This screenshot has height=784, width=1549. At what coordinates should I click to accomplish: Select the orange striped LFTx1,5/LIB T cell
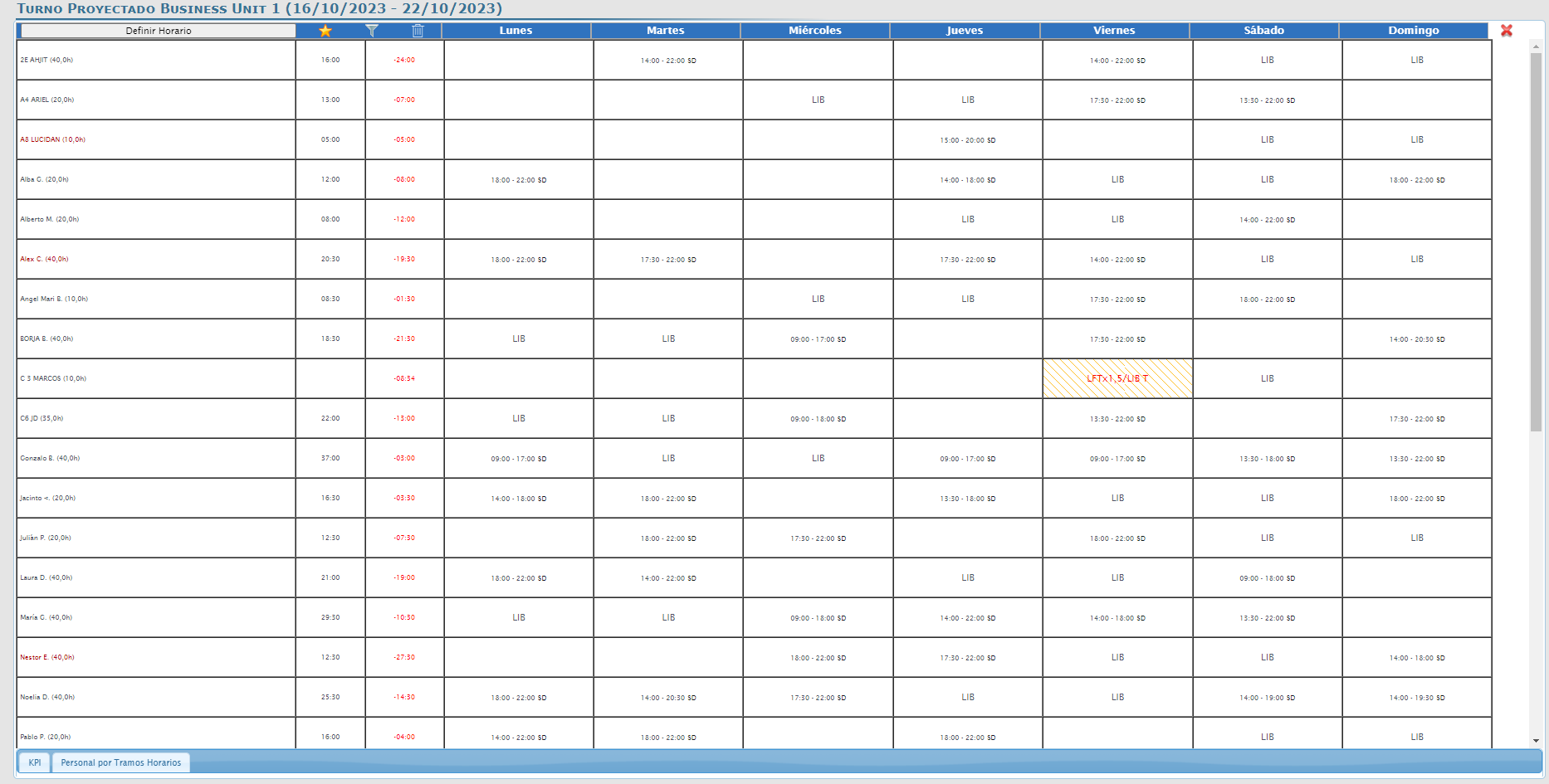click(1117, 378)
